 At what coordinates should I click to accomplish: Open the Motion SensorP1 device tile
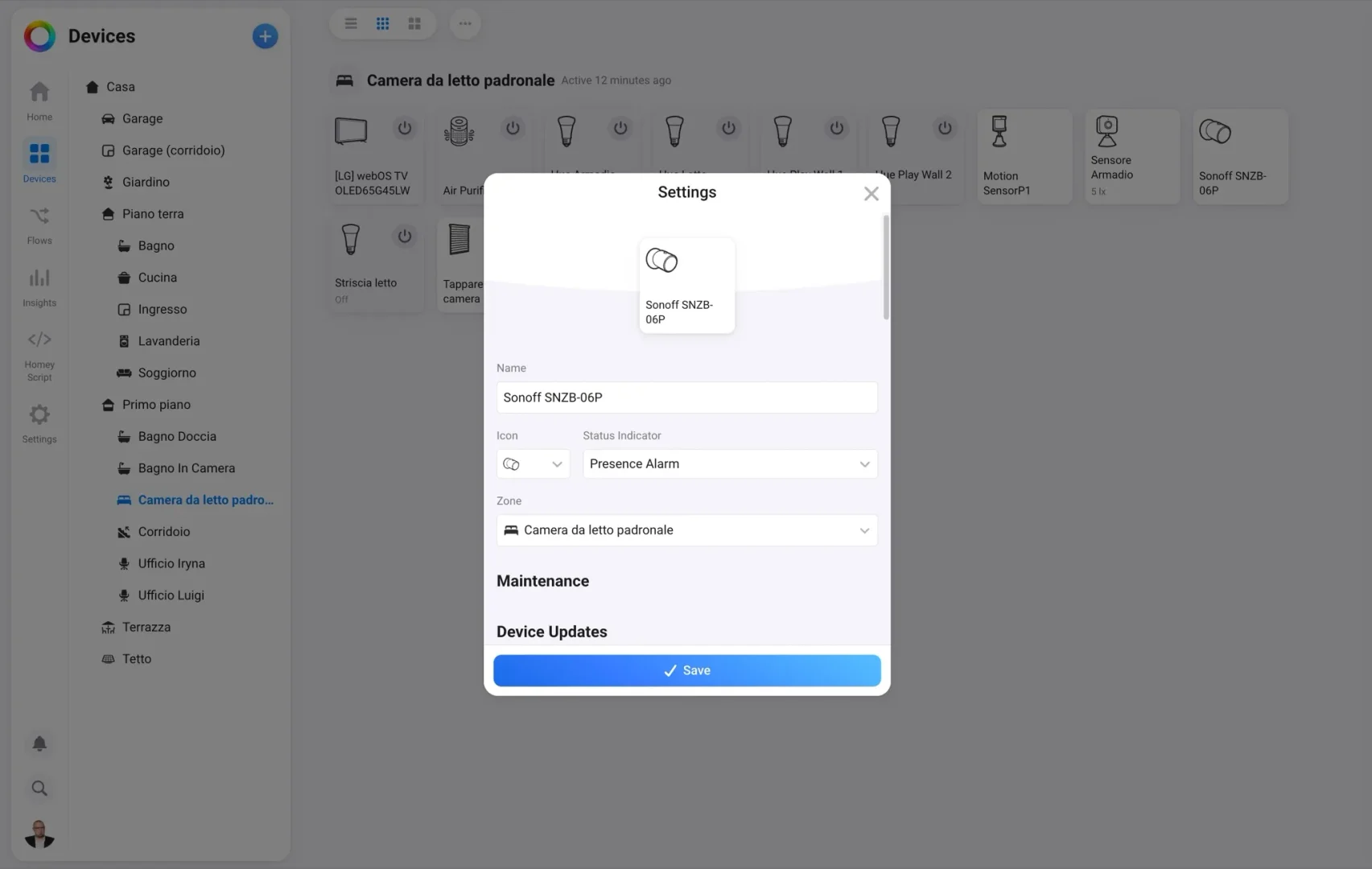pyautogui.click(x=1024, y=156)
